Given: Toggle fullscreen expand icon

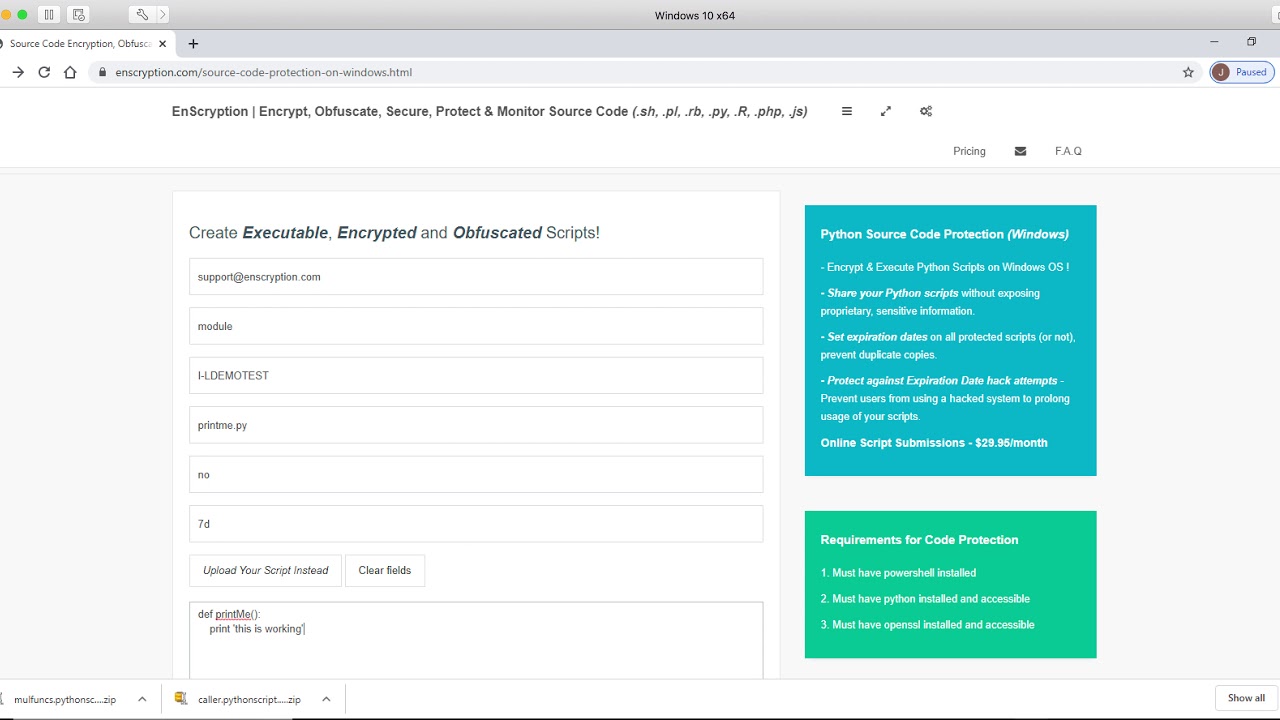Looking at the screenshot, I should (x=886, y=111).
